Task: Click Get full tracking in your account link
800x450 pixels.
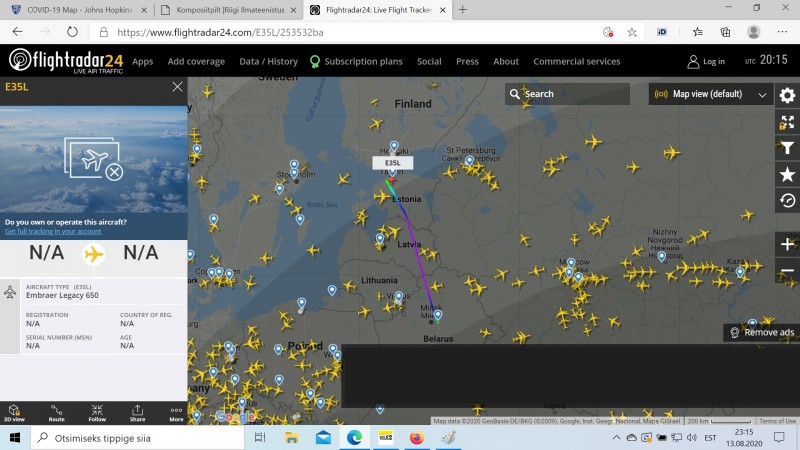Action: click(x=53, y=231)
